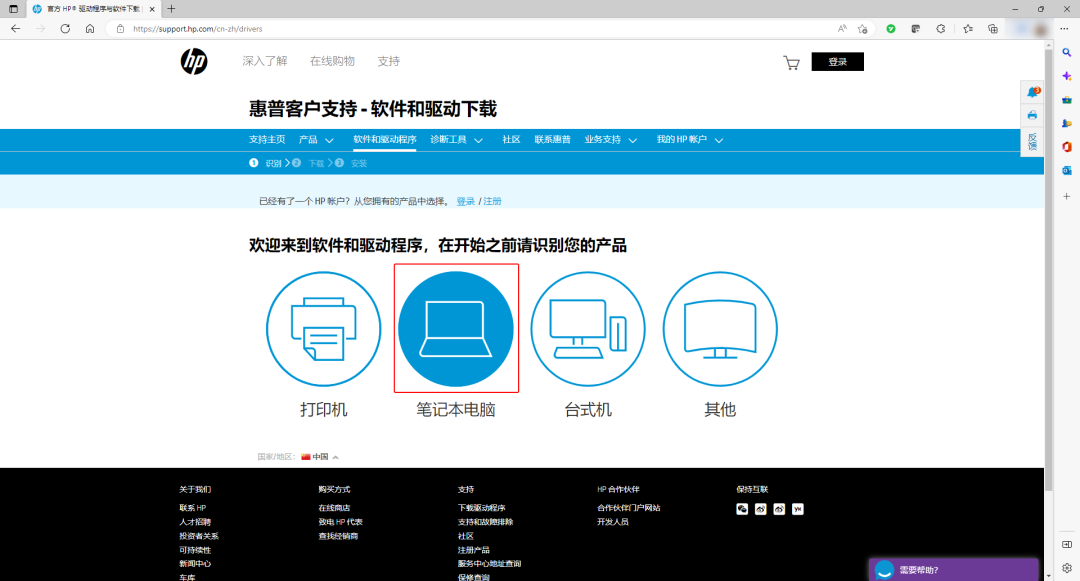Click the browser home icon
Screen dimensions: 1080x581
(x=90, y=29)
